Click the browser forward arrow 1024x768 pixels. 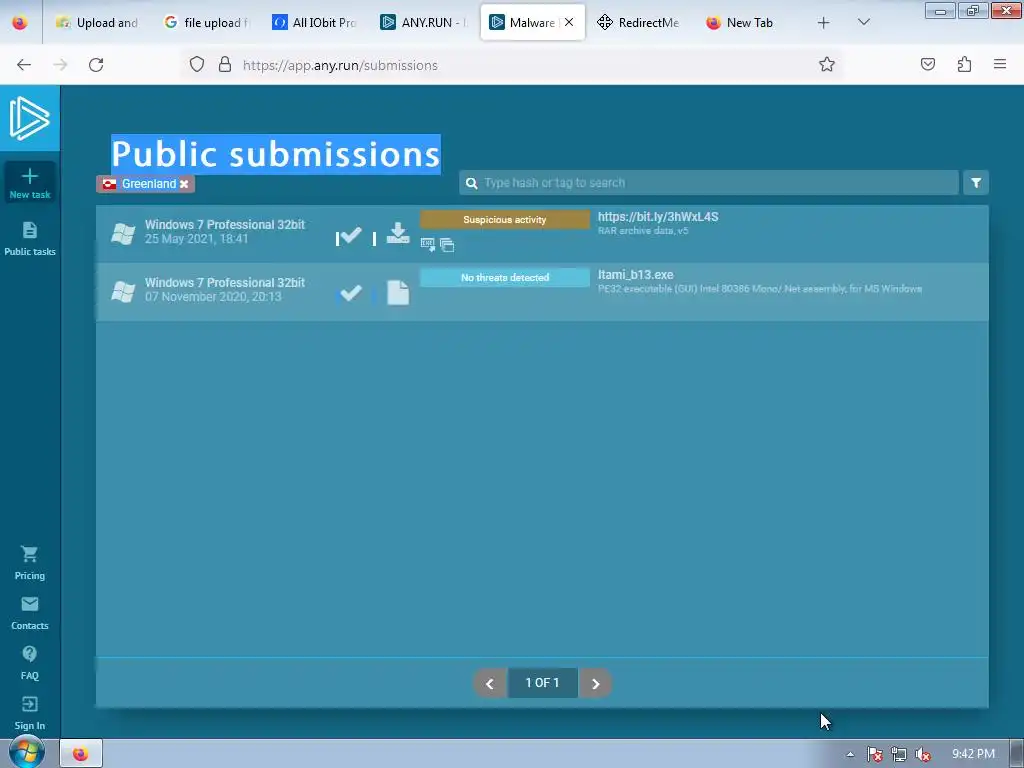[x=60, y=65]
